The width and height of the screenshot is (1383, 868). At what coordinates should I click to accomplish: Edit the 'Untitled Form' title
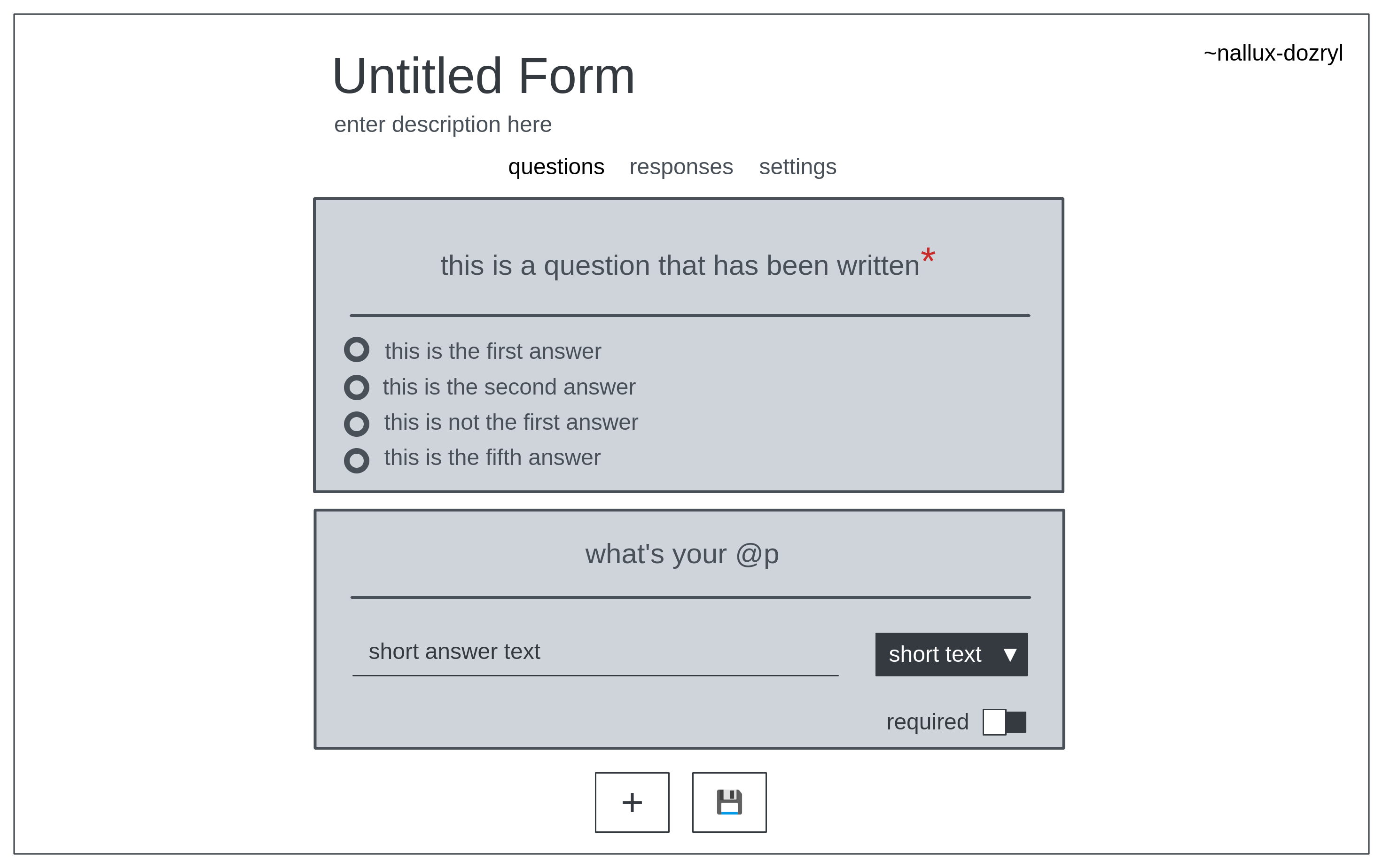click(x=483, y=77)
